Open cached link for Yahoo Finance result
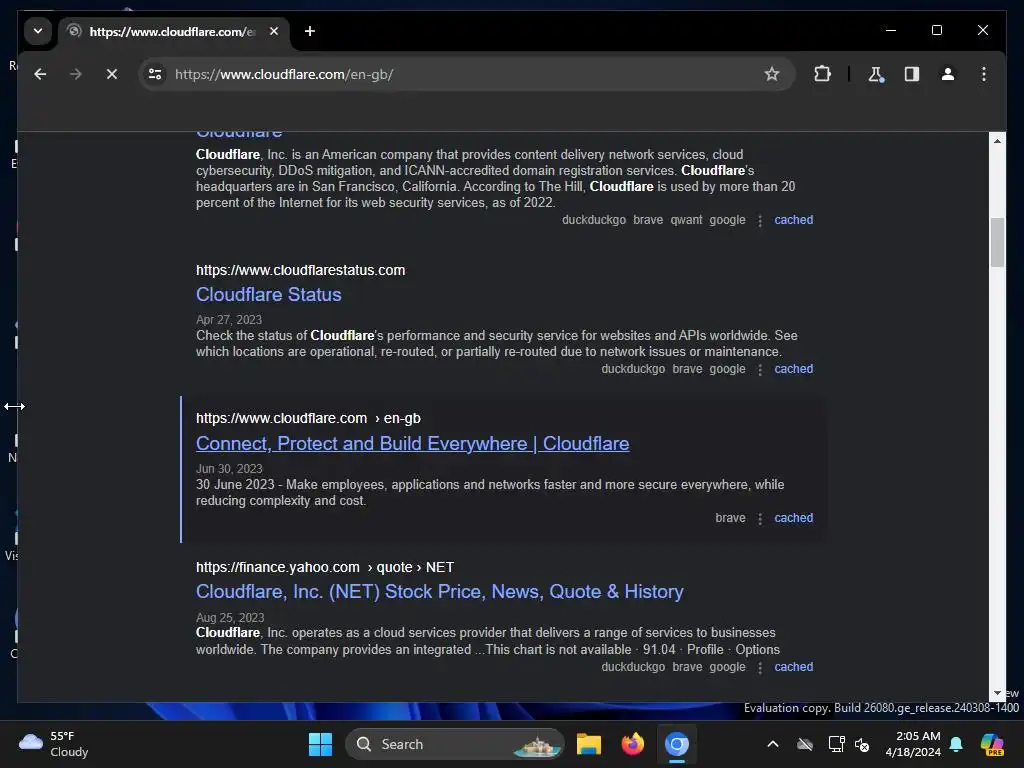 793,667
